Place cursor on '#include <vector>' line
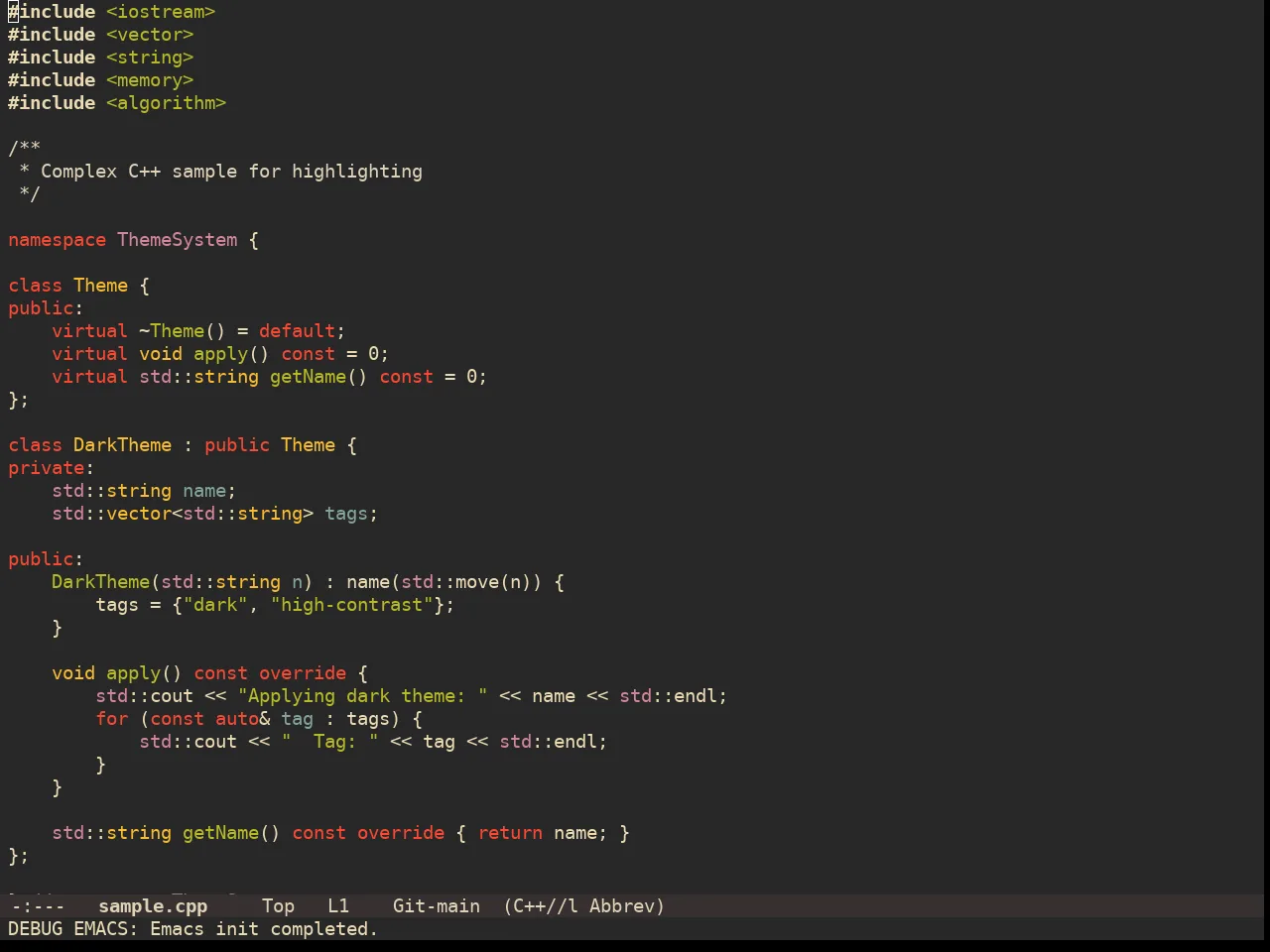 [x=101, y=35]
